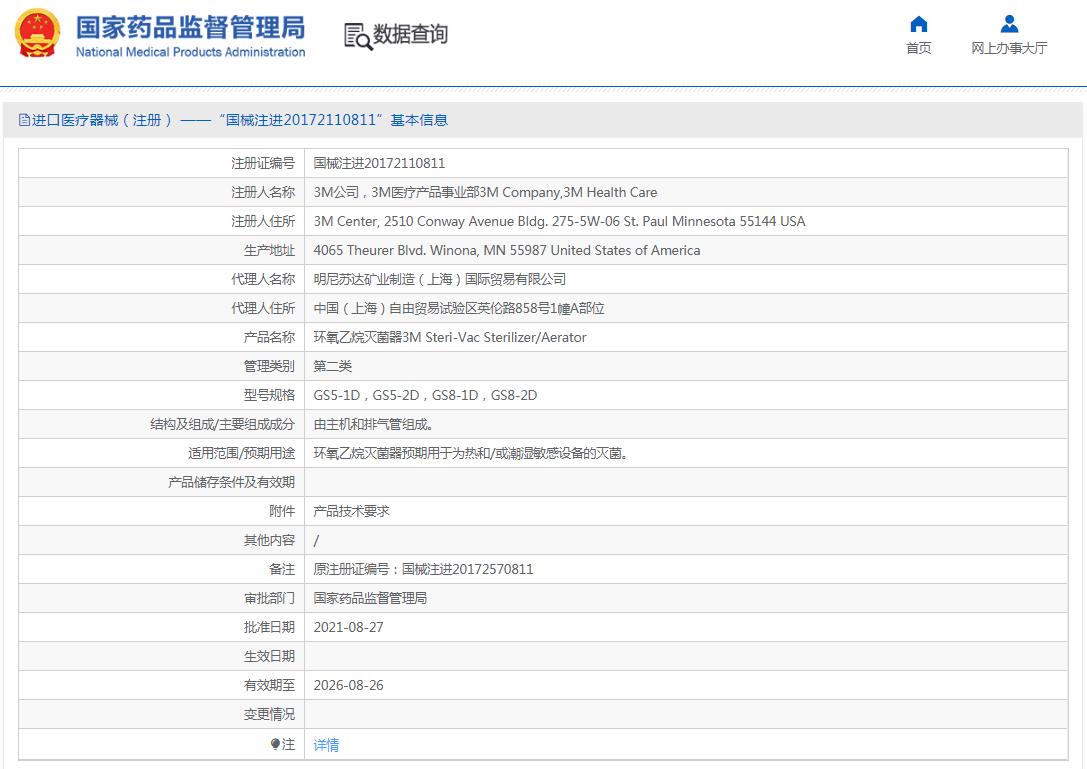Click the 有效期至 row label
Screen dimensions: 1087x769
(x=270, y=685)
